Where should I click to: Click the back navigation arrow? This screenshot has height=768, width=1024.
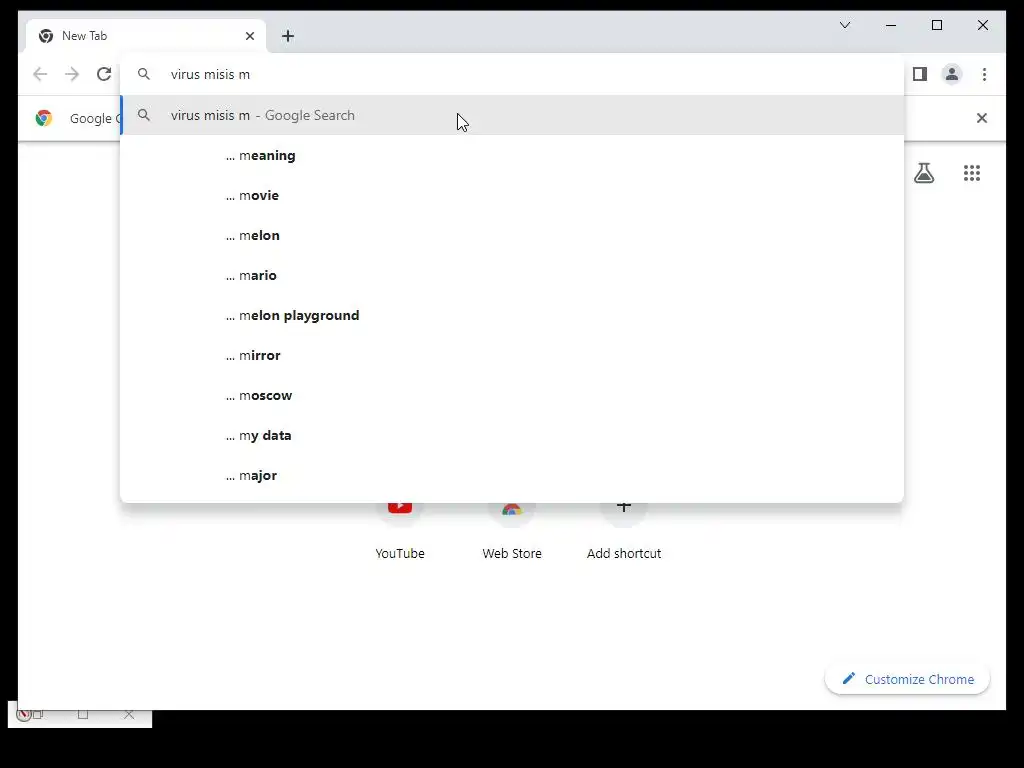(40, 74)
